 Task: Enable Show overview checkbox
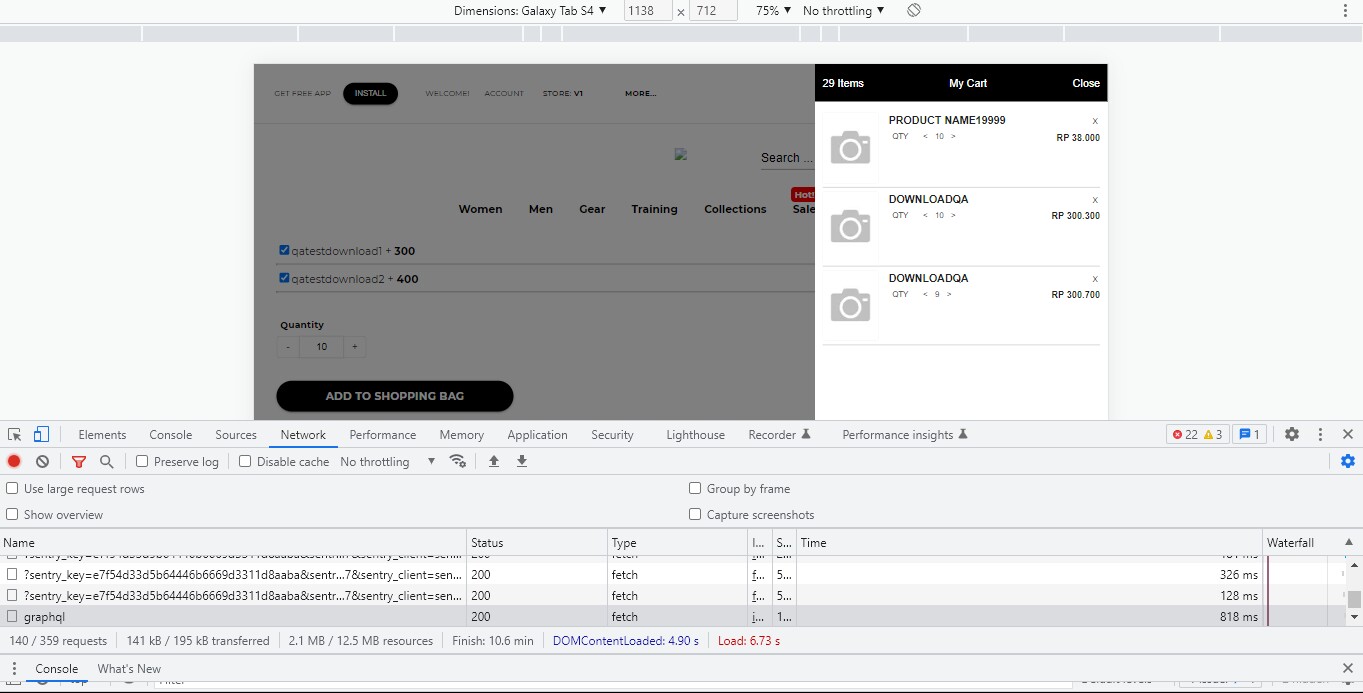point(12,514)
